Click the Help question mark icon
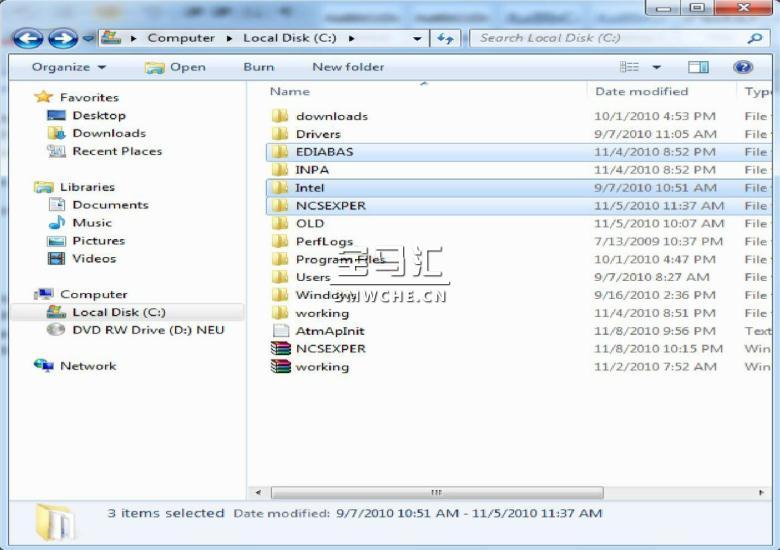This screenshot has width=780, height=550. [x=743, y=67]
